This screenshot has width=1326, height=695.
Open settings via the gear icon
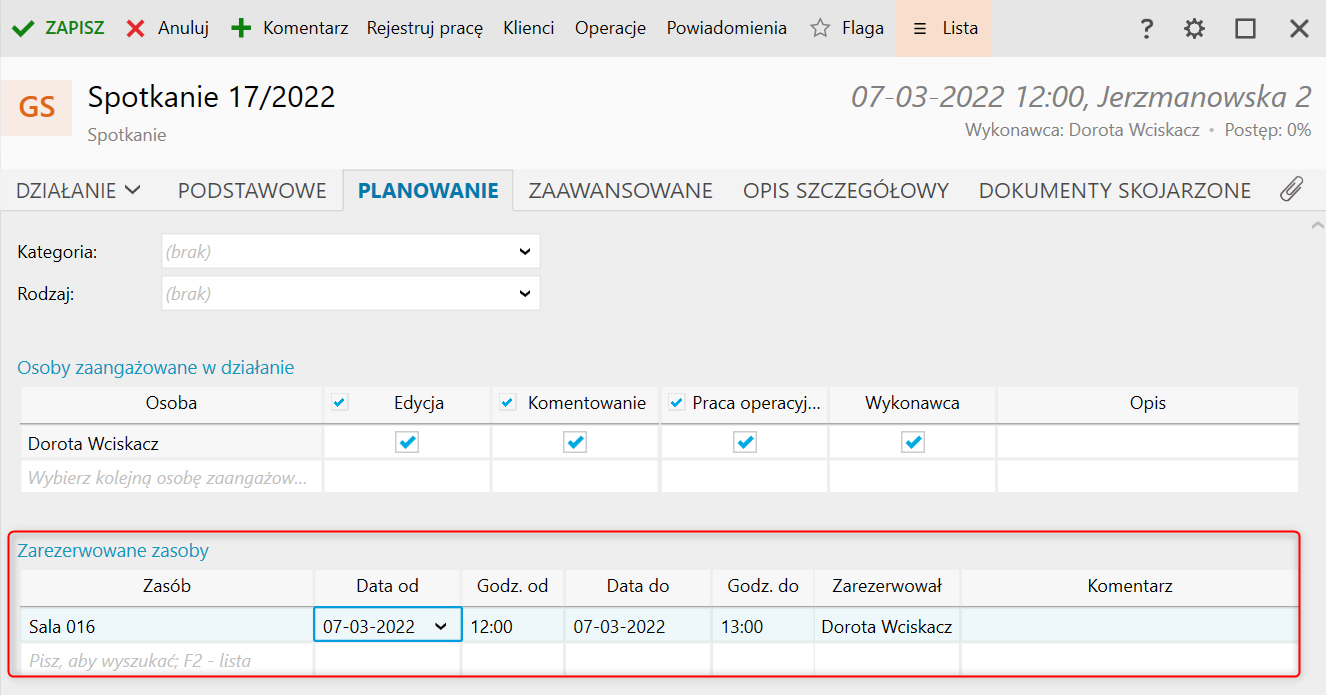[x=1194, y=29]
